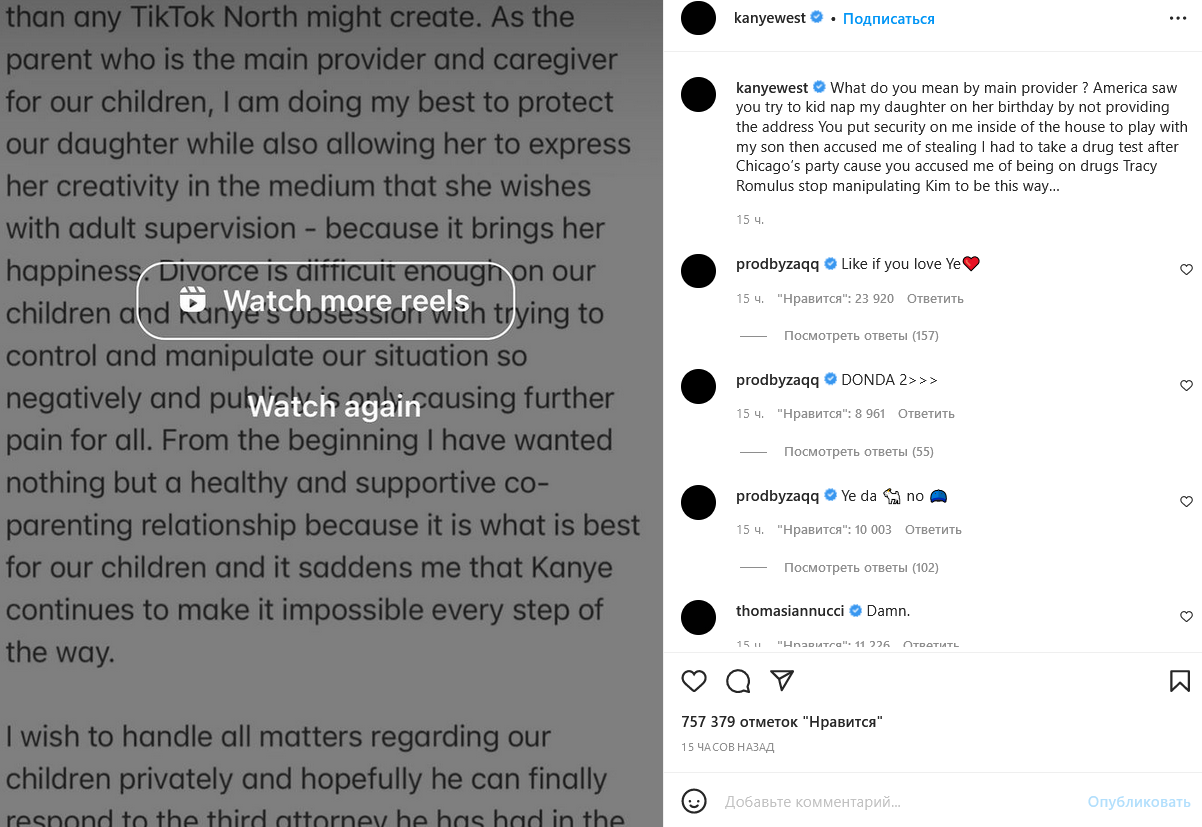Focus the add comment input field
This screenshot has height=827, width=1202.
(900, 802)
